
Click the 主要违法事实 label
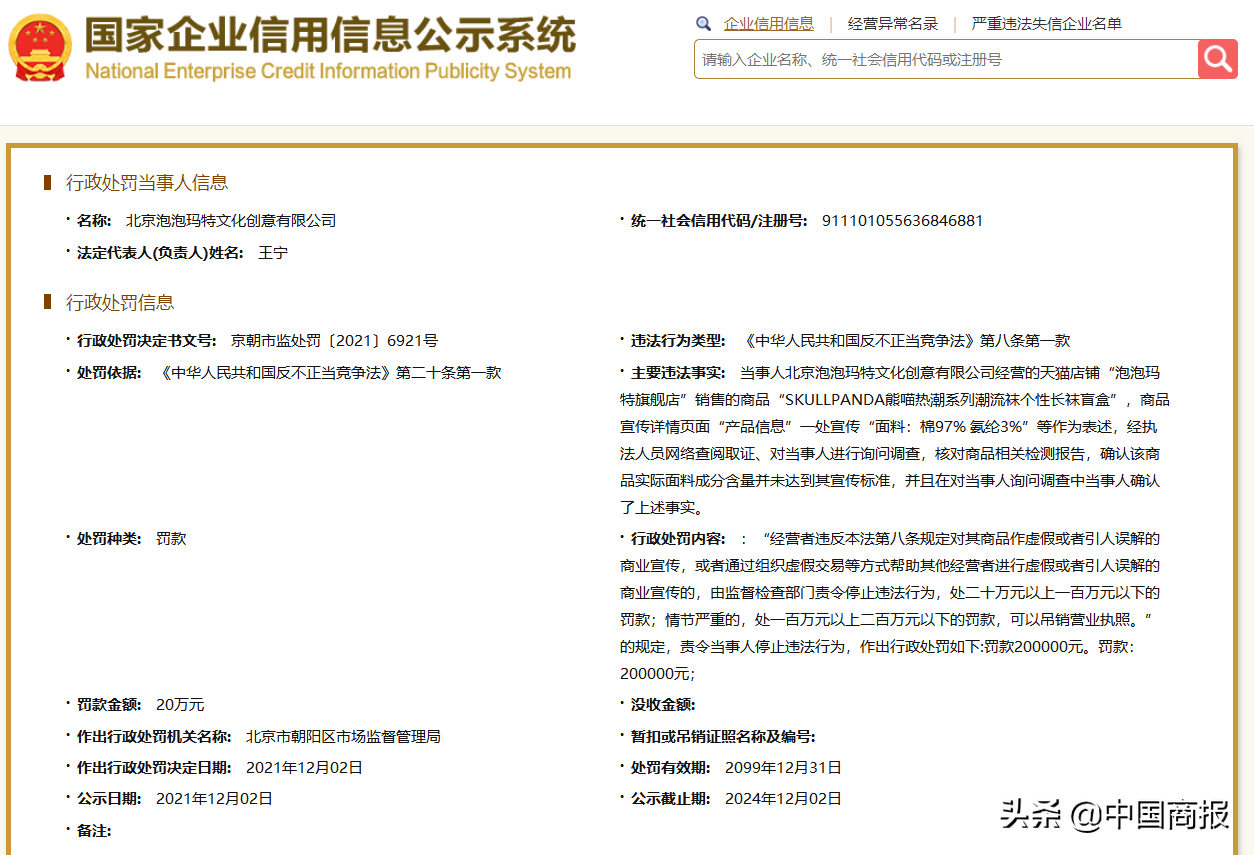(x=678, y=373)
